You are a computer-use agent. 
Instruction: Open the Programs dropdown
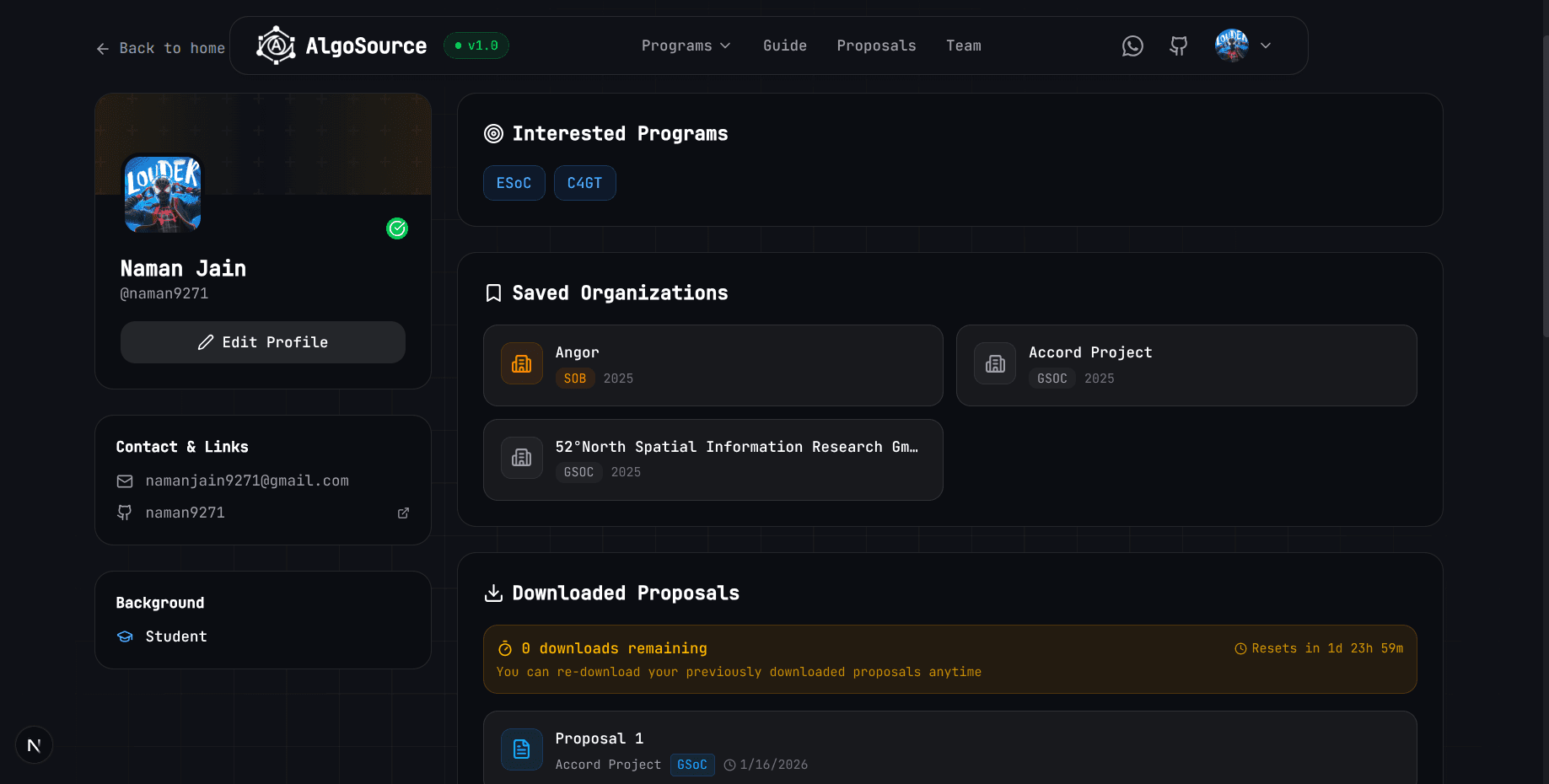[685, 46]
